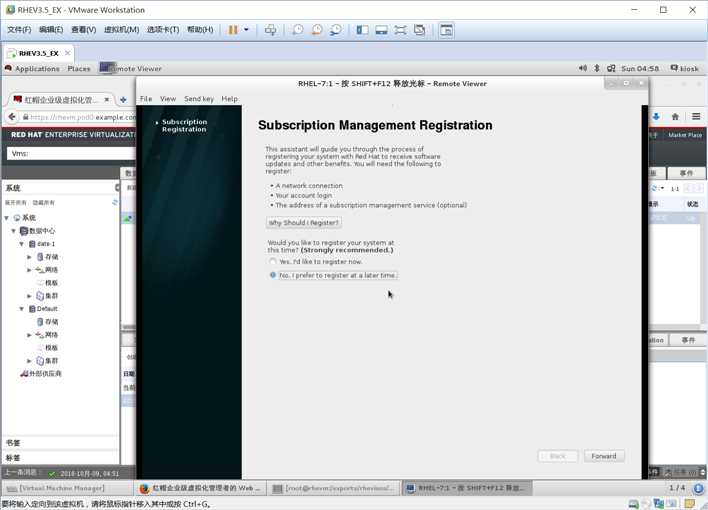Open the kiosk user menu
Screen dimensions: 708x510
coord(685,68)
